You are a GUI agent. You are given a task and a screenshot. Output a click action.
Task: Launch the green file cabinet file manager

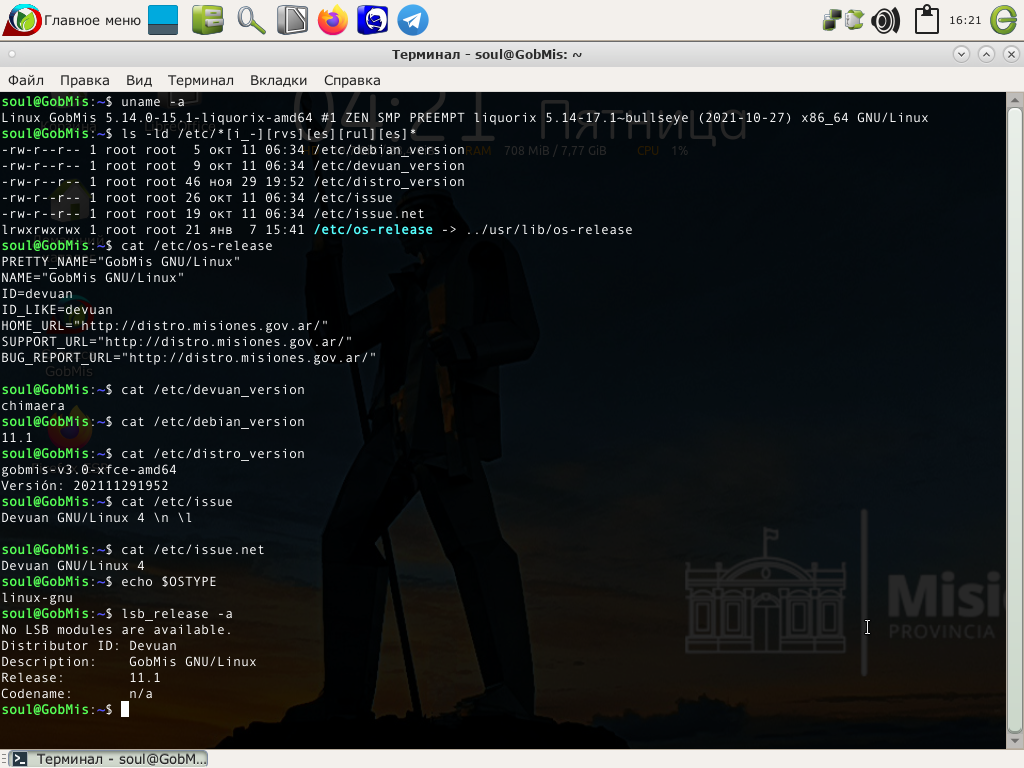pyautogui.click(x=208, y=20)
